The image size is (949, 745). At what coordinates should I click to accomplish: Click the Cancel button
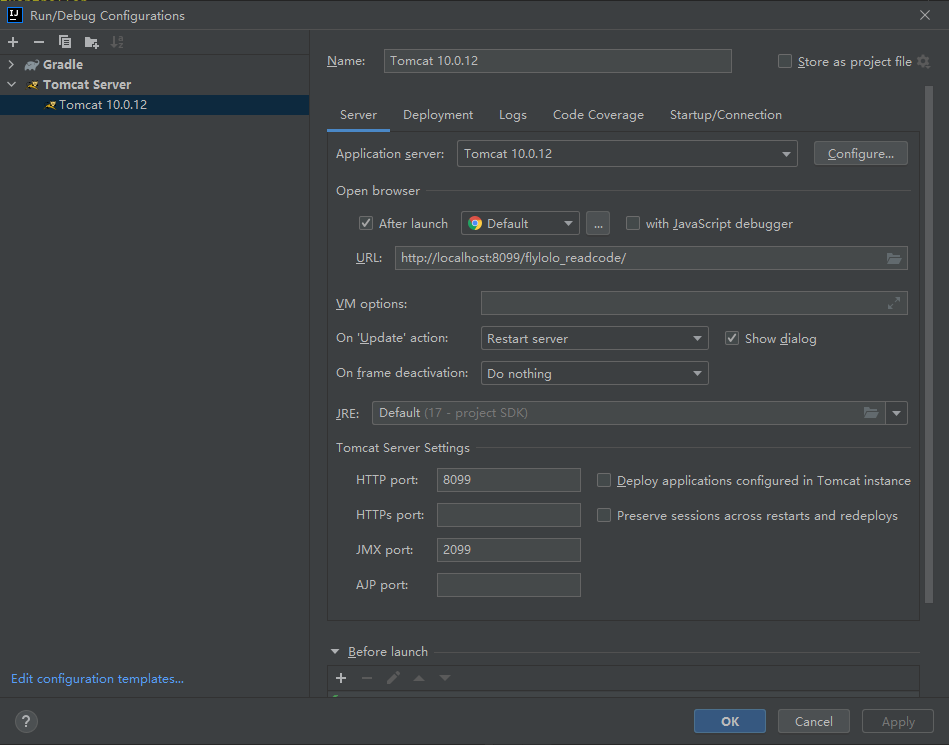[x=813, y=721]
